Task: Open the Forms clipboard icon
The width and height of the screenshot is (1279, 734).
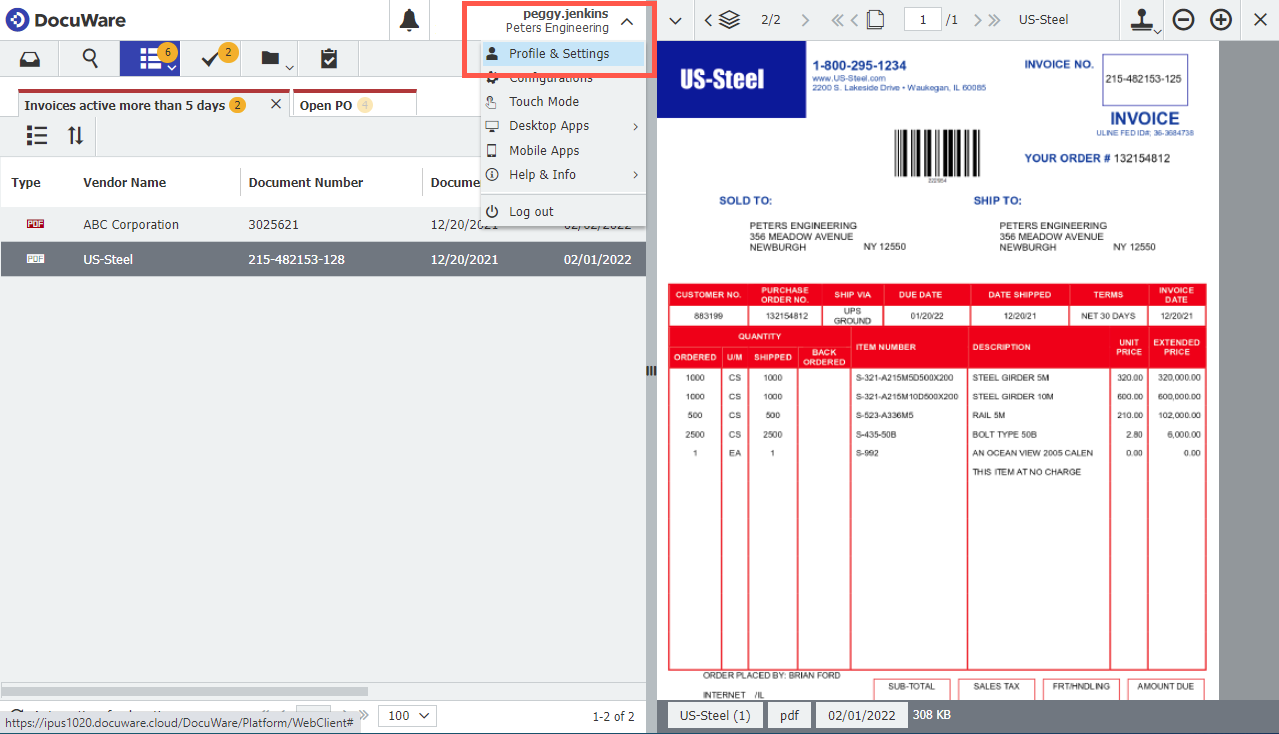Action: click(x=327, y=58)
